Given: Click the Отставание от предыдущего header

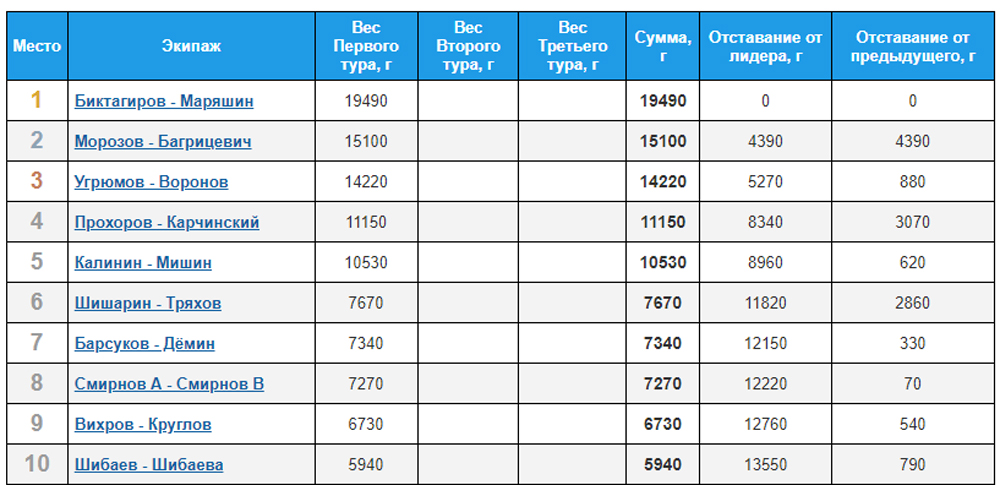Looking at the screenshot, I should [x=913, y=46].
